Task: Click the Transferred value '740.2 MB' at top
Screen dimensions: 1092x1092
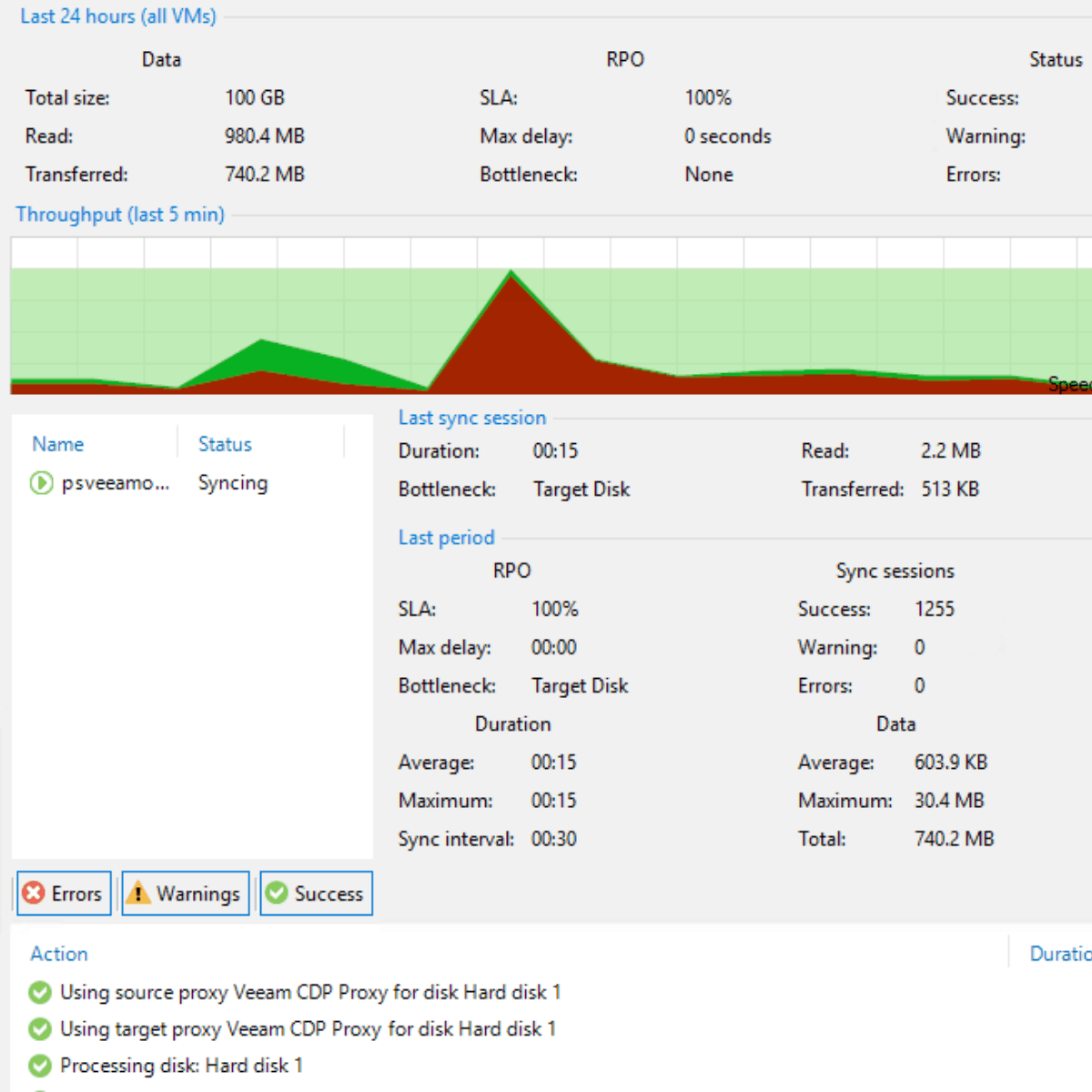Action: (265, 174)
